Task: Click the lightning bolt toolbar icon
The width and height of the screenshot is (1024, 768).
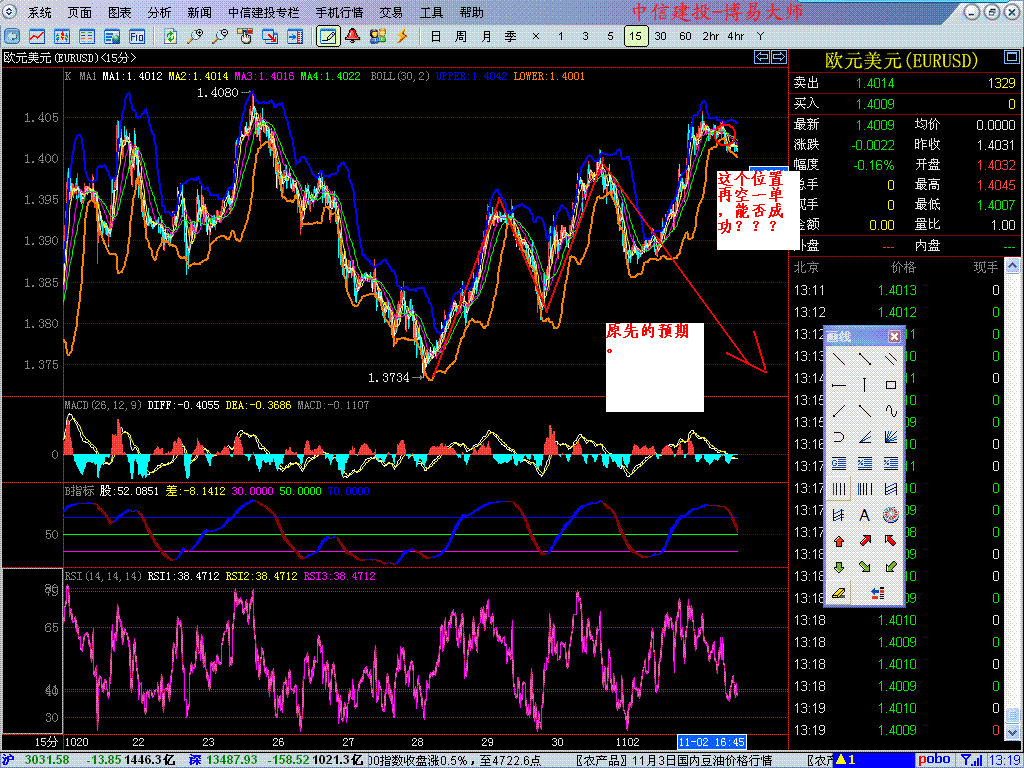Action: pos(403,36)
